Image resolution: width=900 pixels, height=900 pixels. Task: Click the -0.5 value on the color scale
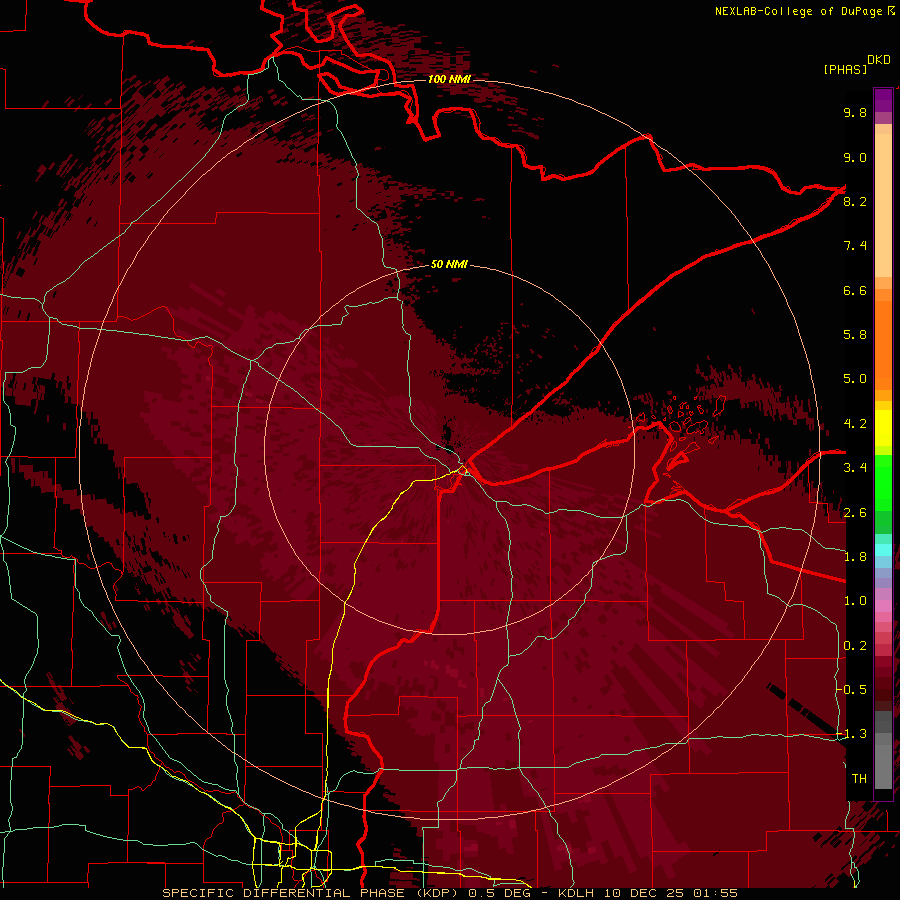tap(852, 690)
